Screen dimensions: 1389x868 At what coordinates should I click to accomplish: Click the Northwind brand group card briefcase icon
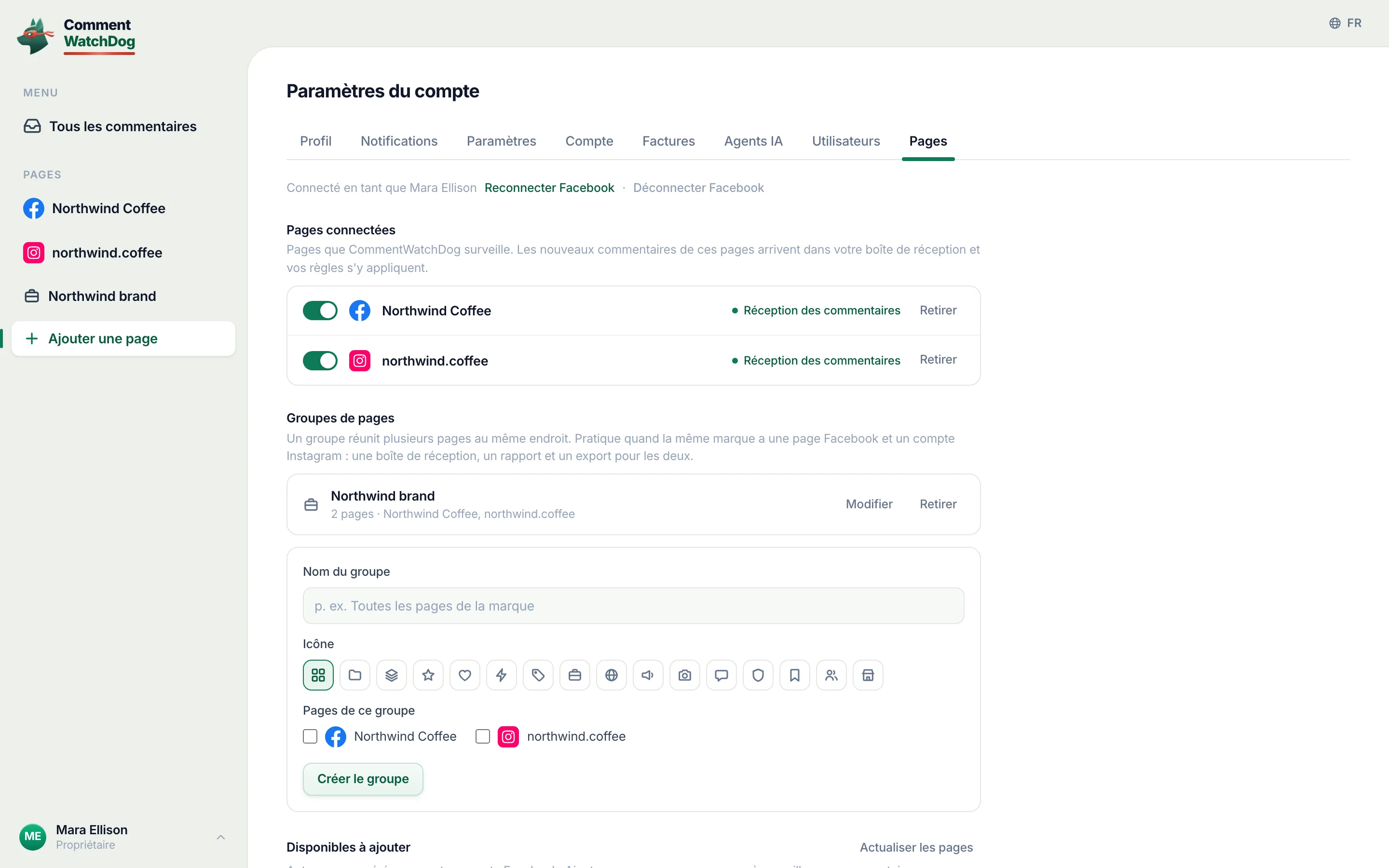coord(311,504)
